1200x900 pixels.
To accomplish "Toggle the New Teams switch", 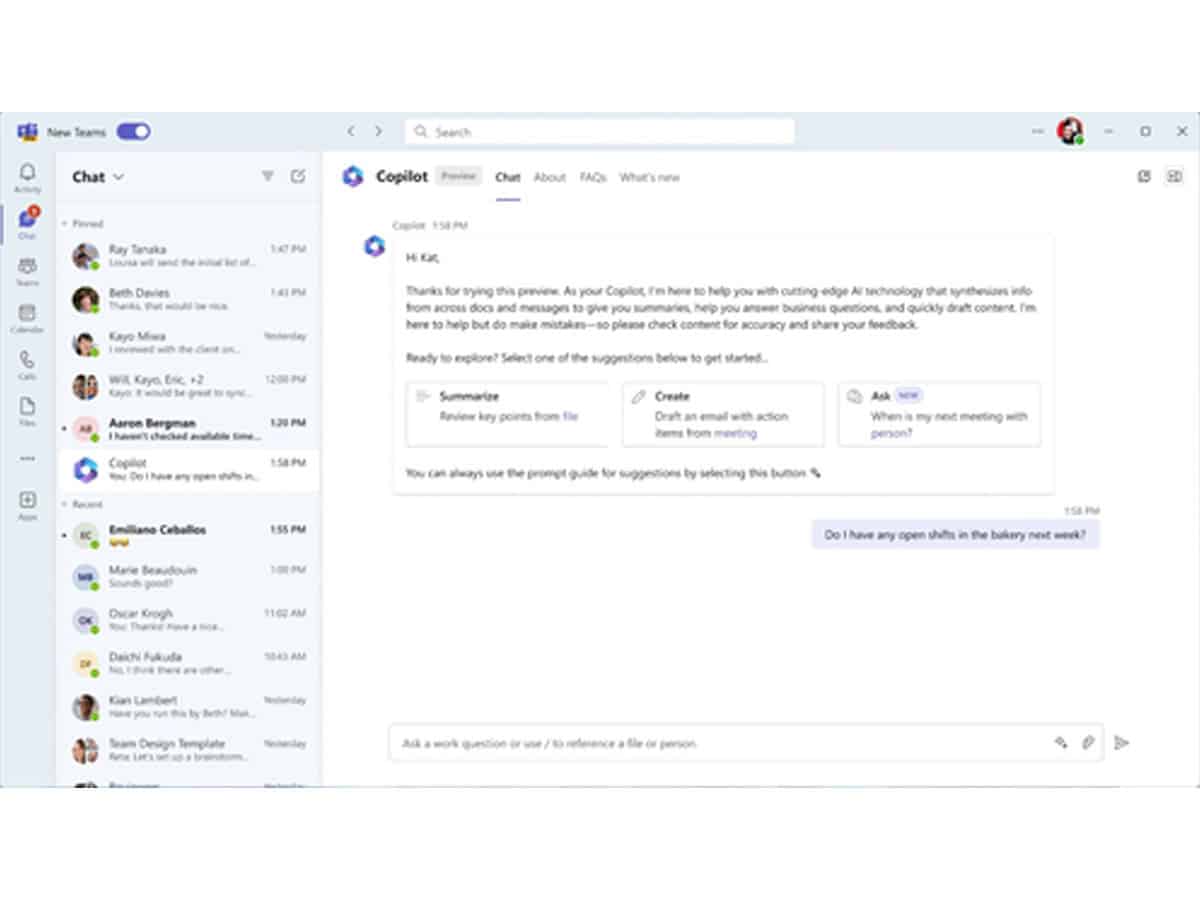I will [x=133, y=131].
